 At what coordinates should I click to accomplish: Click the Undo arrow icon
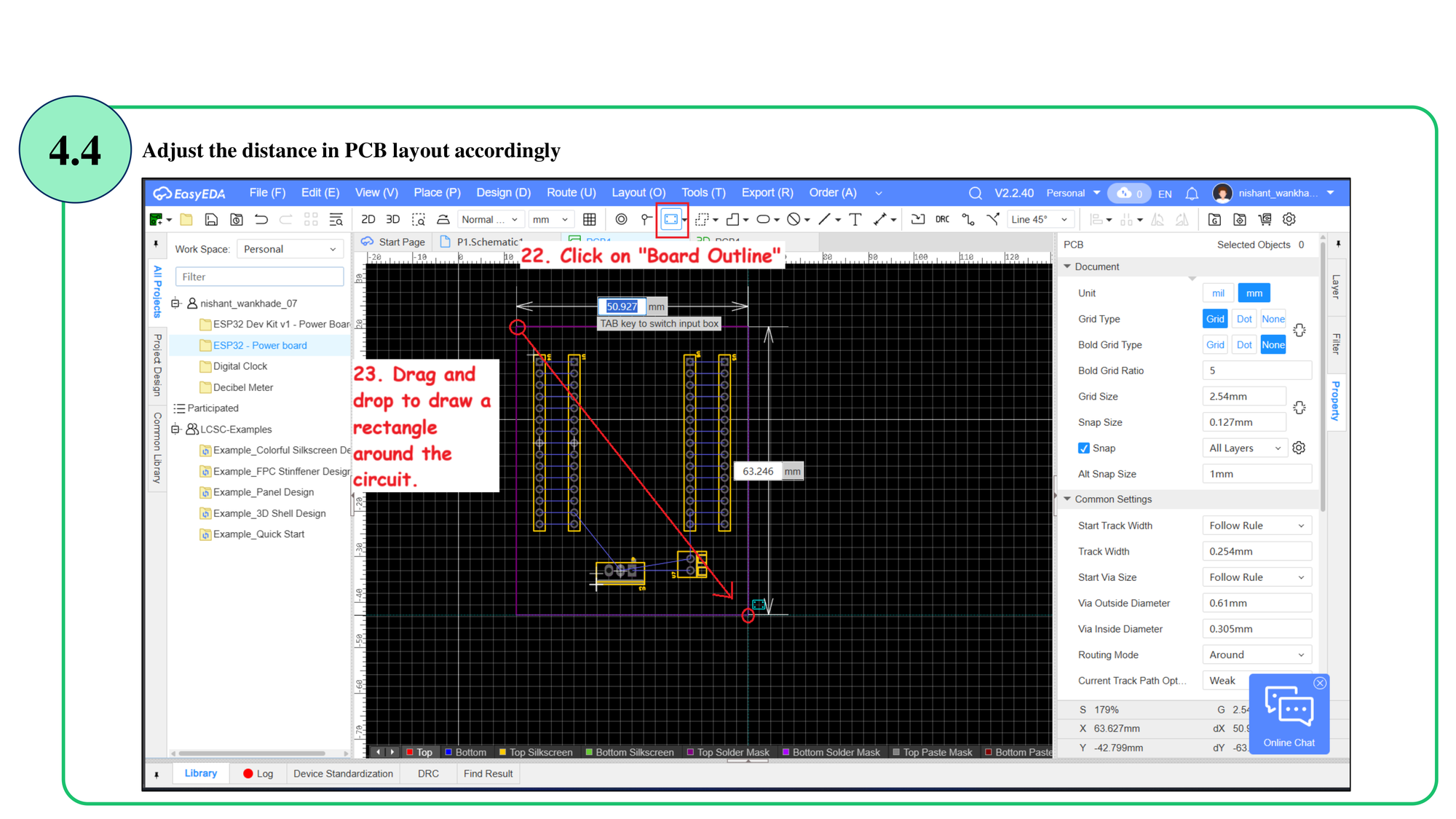[x=261, y=219]
